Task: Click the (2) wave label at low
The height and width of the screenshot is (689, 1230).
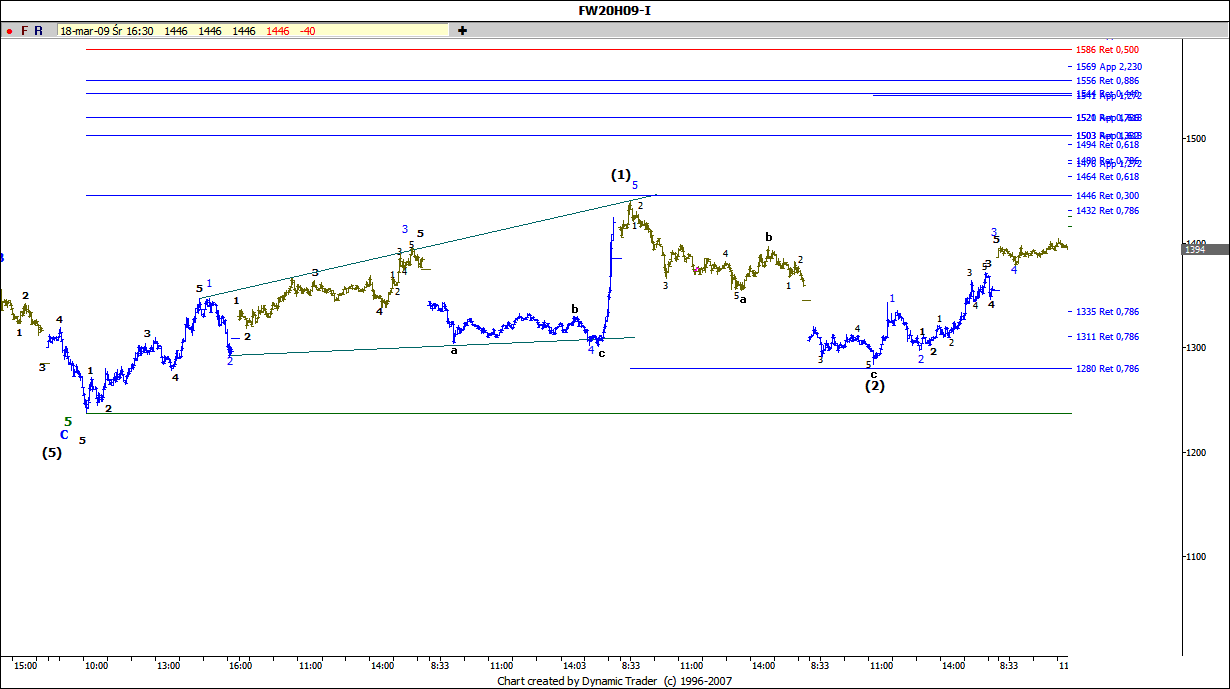Action: 875,385
